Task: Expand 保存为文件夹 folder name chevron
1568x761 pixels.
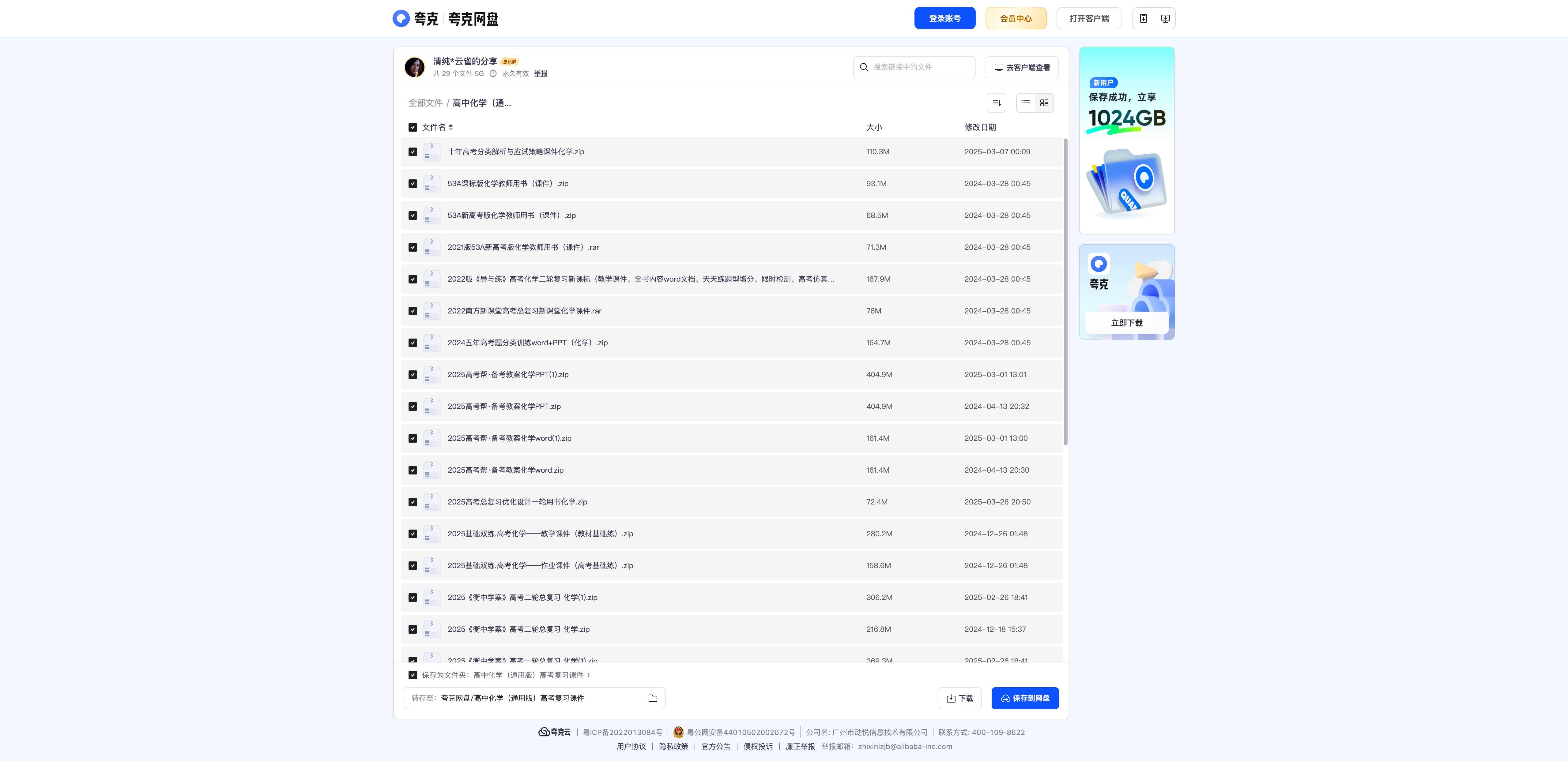Action: [x=588, y=675]
